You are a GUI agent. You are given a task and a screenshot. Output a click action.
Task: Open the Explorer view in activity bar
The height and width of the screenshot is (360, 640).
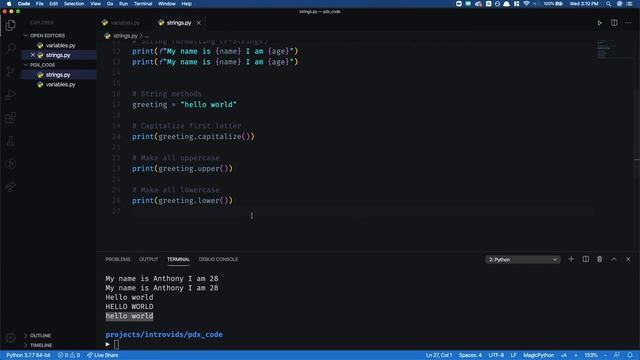click(11, 25)
